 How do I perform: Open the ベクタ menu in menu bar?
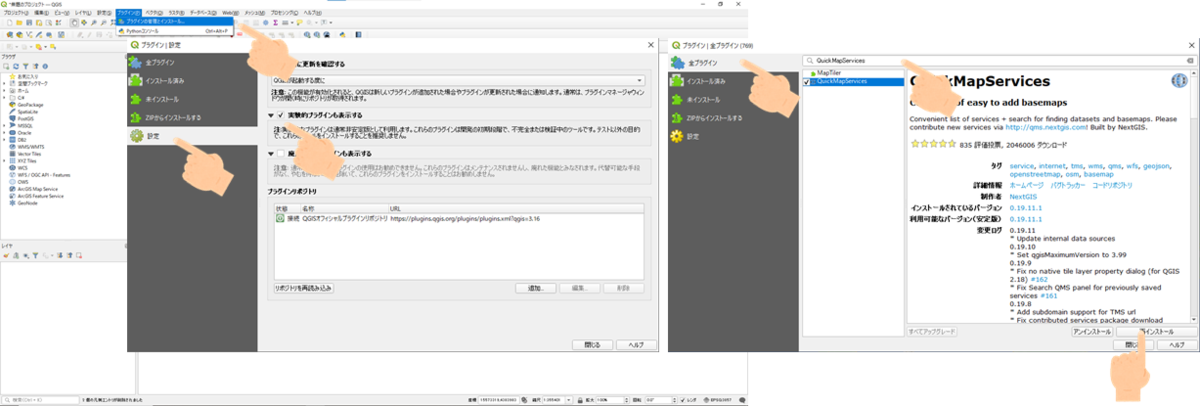(x=154, y=12)
